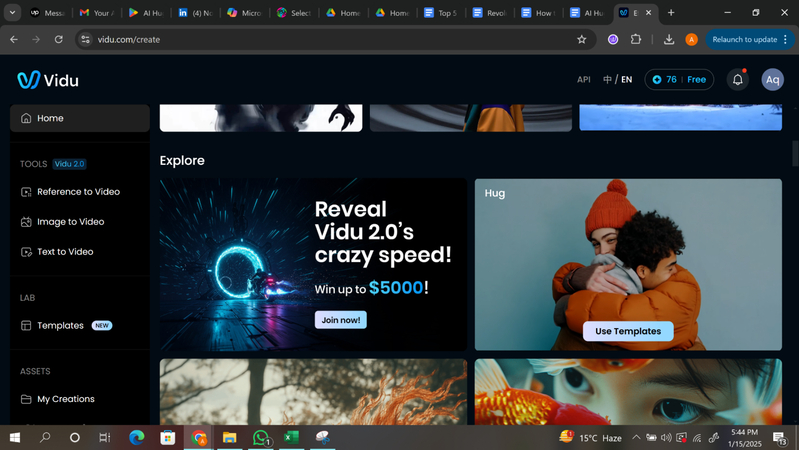The height and width of the screenshot is (450, 799).
Task: Open Reference to Video tool
Action: (x=80, y=192)
